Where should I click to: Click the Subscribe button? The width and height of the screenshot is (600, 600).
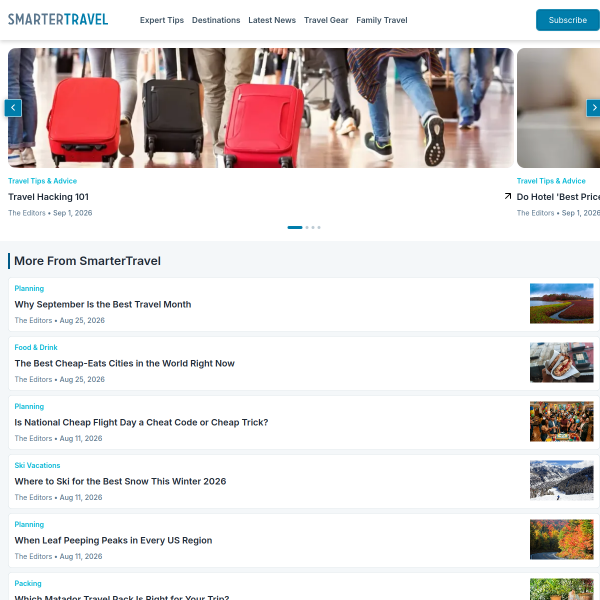(568, 20)
